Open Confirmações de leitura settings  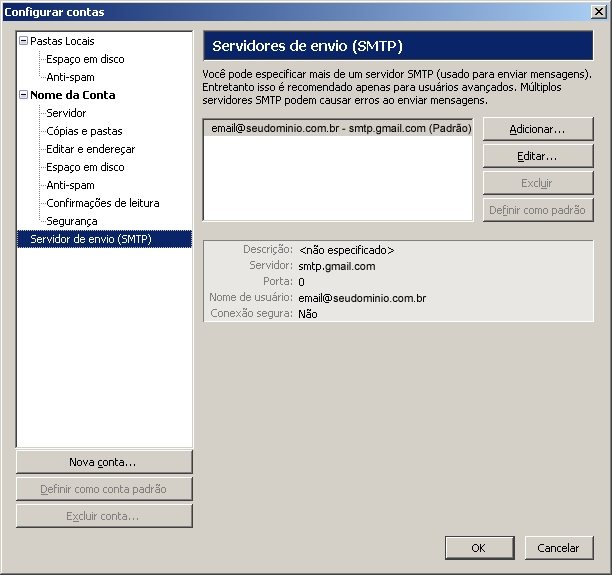pyautogui.click(x=102, y=203)
